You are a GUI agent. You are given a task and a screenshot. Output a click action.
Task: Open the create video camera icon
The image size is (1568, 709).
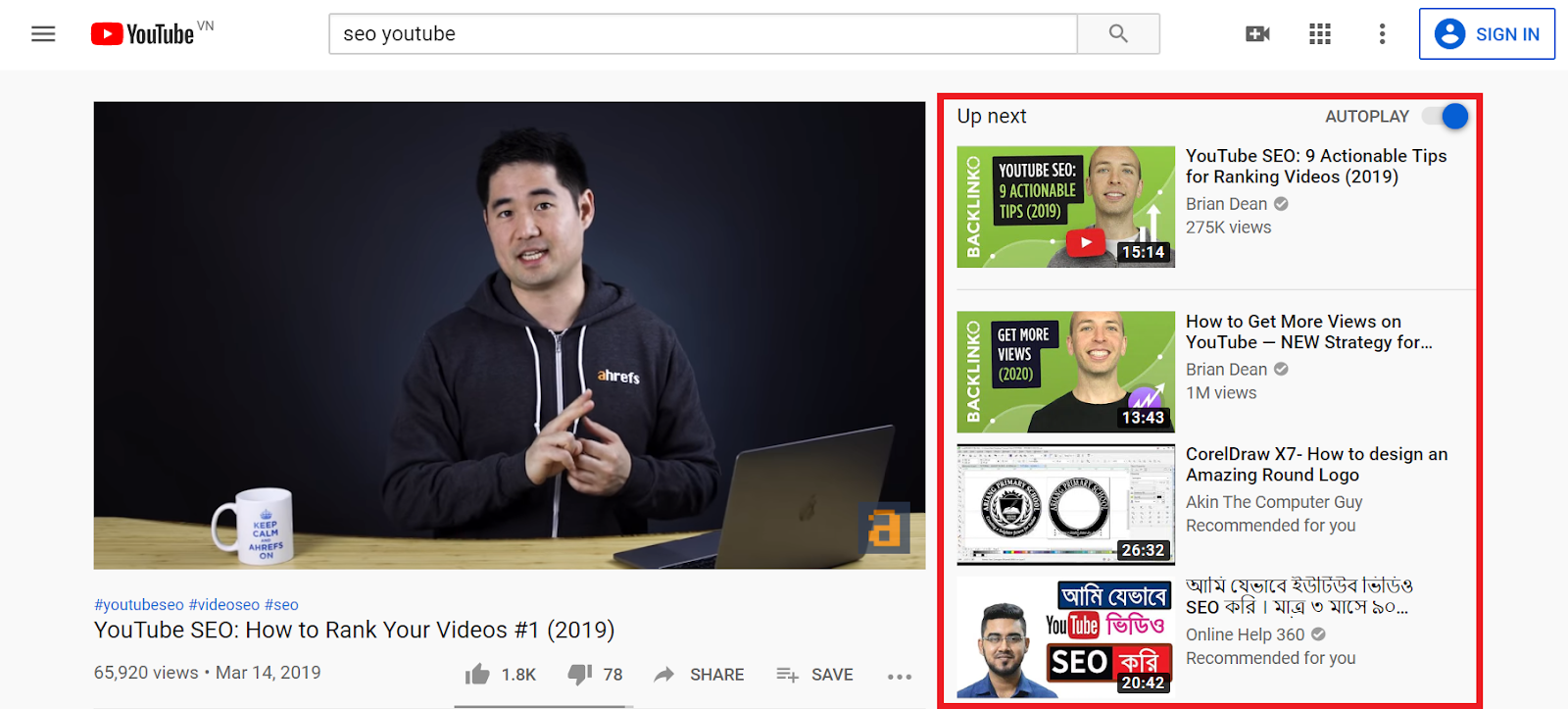click(1257, 34)
